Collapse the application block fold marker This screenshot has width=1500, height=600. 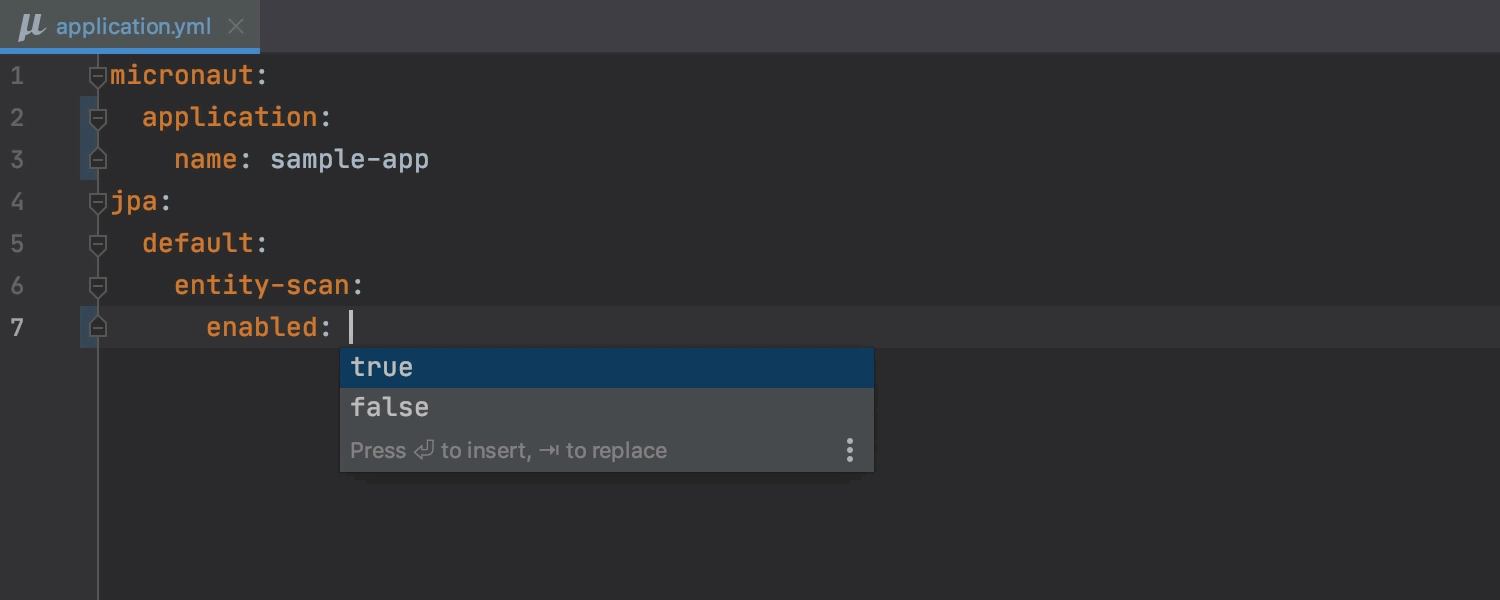97,119
